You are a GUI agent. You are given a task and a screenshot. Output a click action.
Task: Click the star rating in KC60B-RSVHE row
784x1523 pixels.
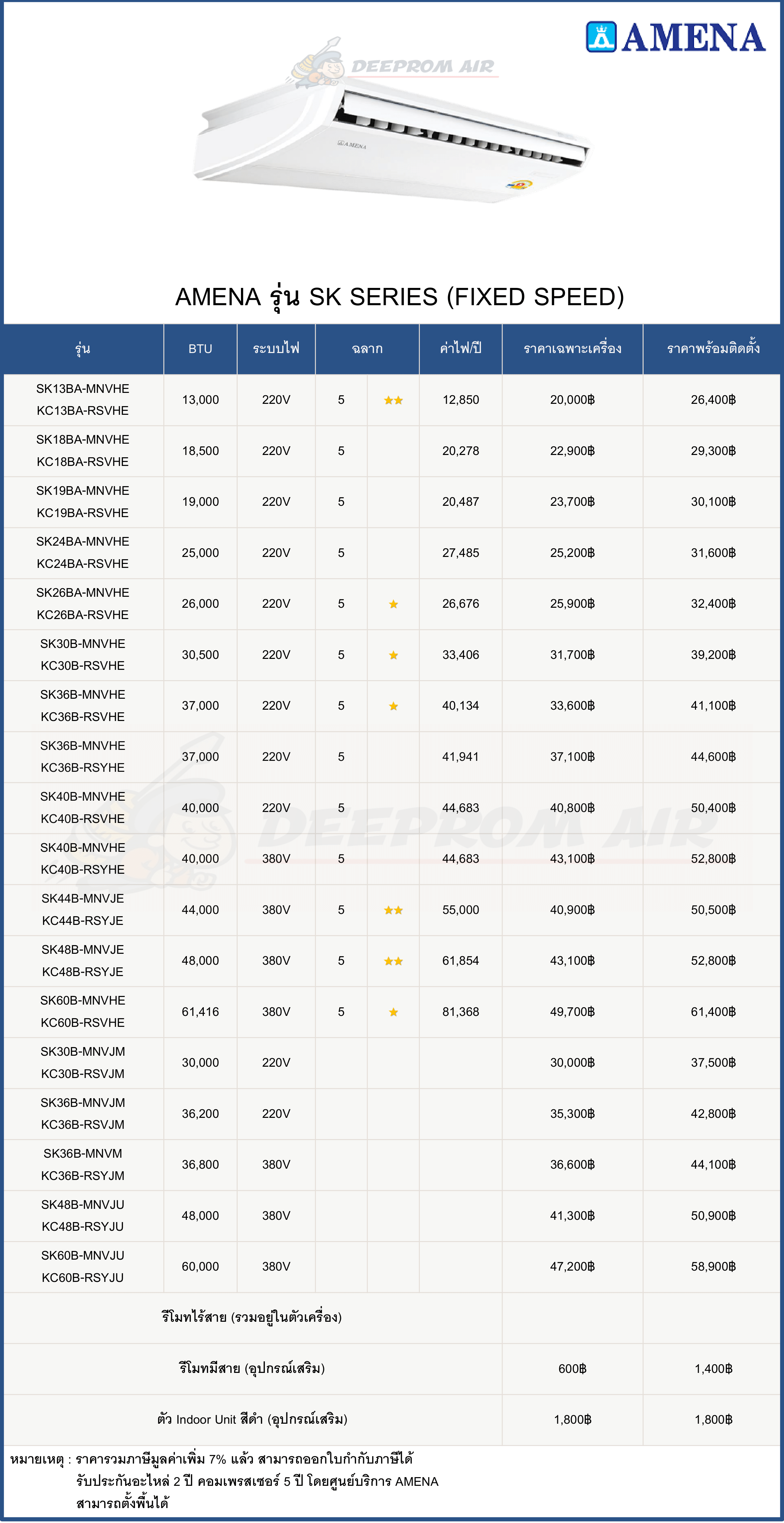click(393, 1012)
